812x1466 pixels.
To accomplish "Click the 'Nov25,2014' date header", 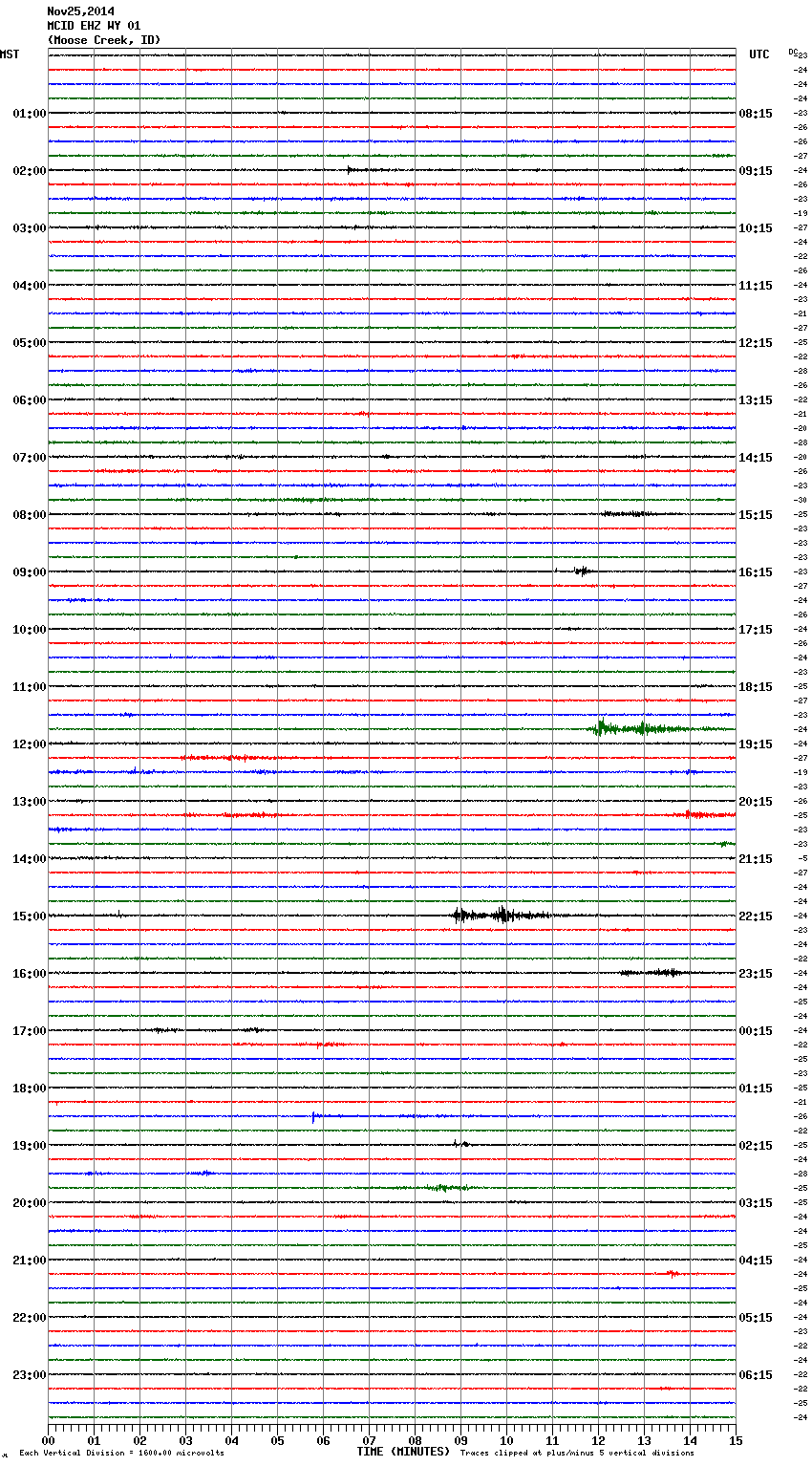I will click(81, 11).
